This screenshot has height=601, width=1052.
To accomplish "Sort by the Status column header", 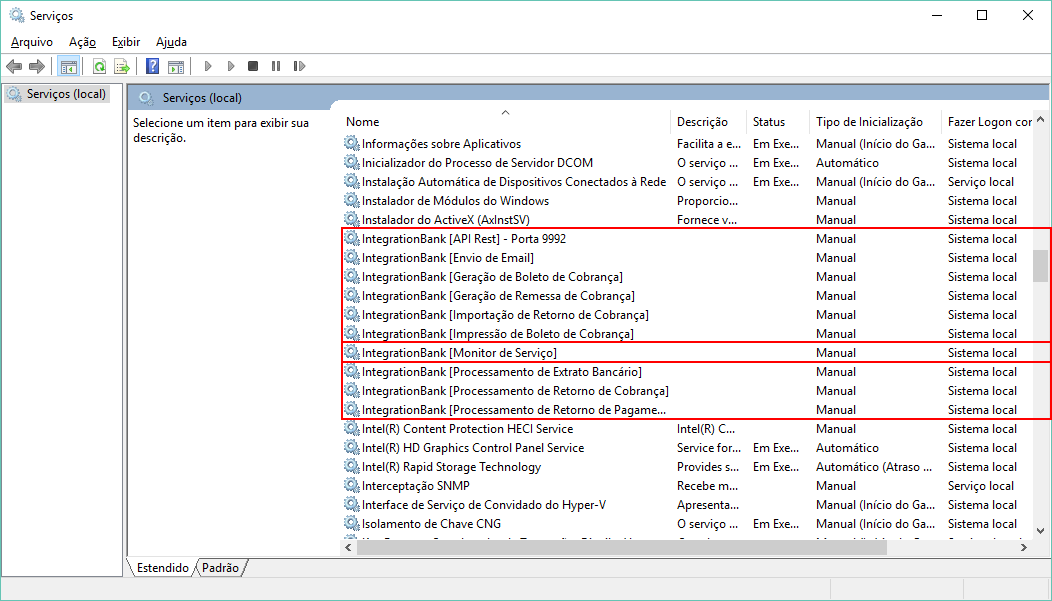I will coord(777,121).
